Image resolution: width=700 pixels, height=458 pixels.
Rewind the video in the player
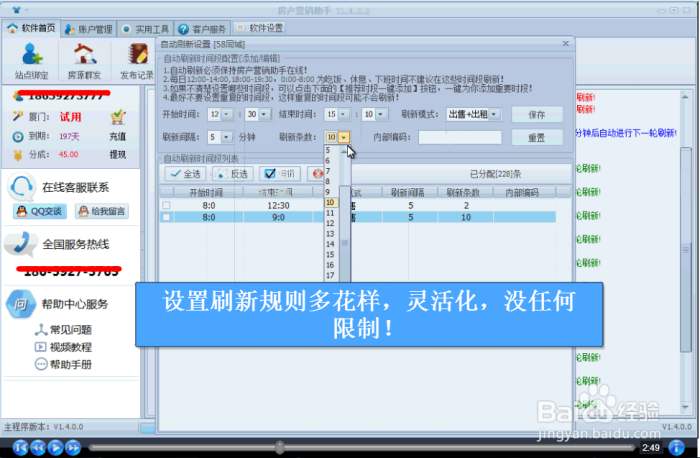point(38,447)
